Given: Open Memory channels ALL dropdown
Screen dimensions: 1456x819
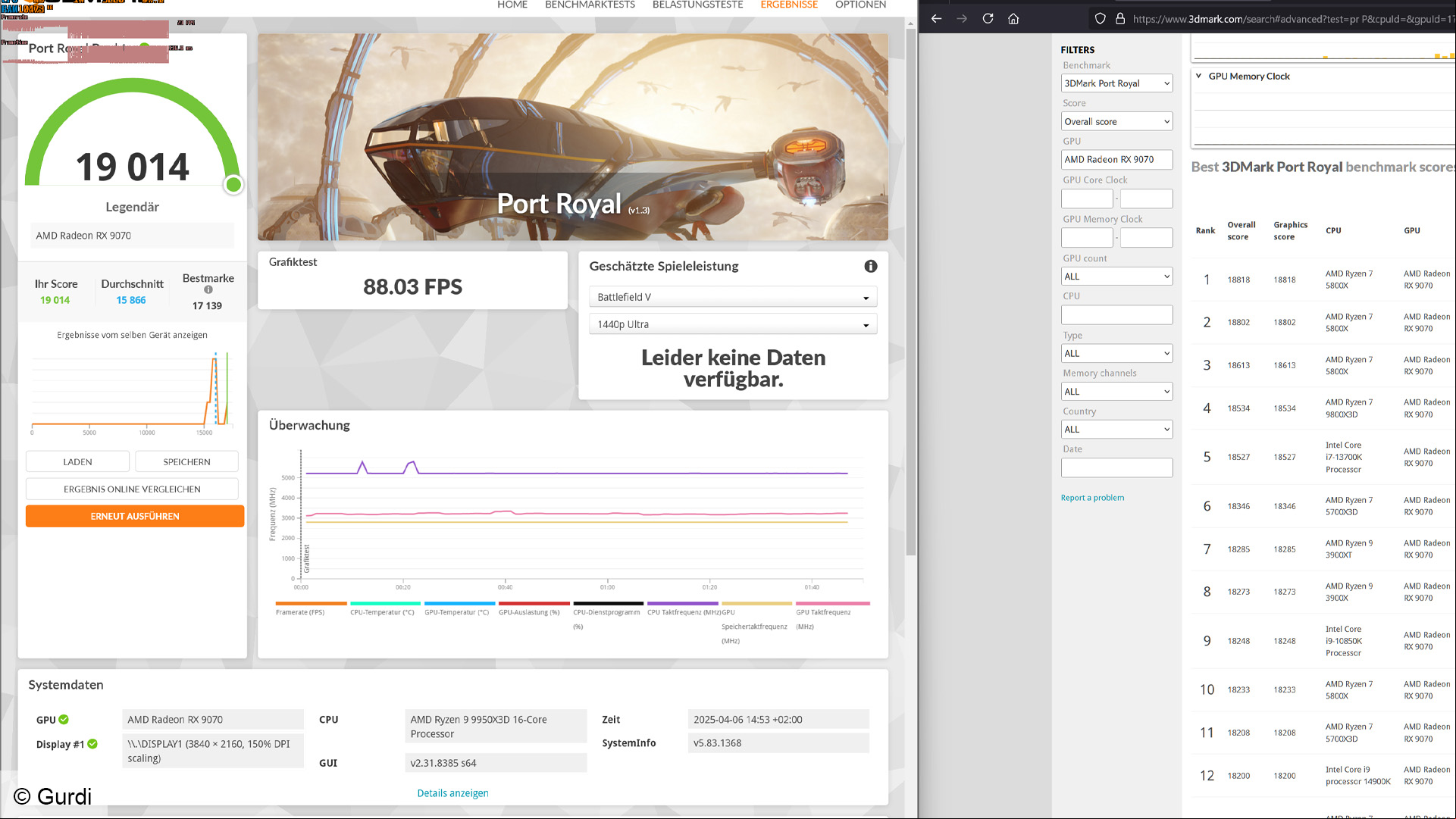Looking at the screenshot, I should pos(1117,392).
